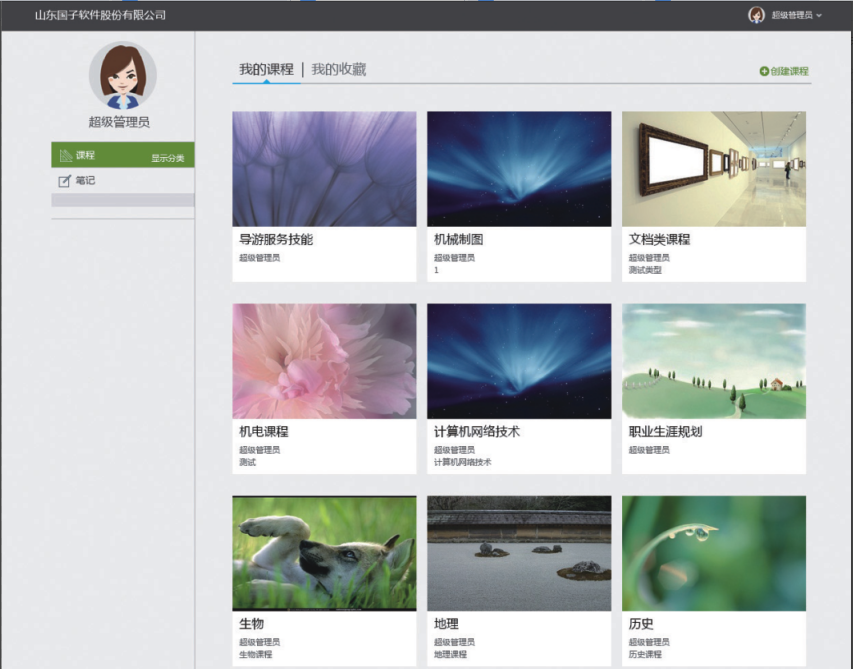Image resolution: width=853 pixels, height=669 pixels.
Task: Open the 机电课程 pink flower thumbnail
Action: pos(324,361)
